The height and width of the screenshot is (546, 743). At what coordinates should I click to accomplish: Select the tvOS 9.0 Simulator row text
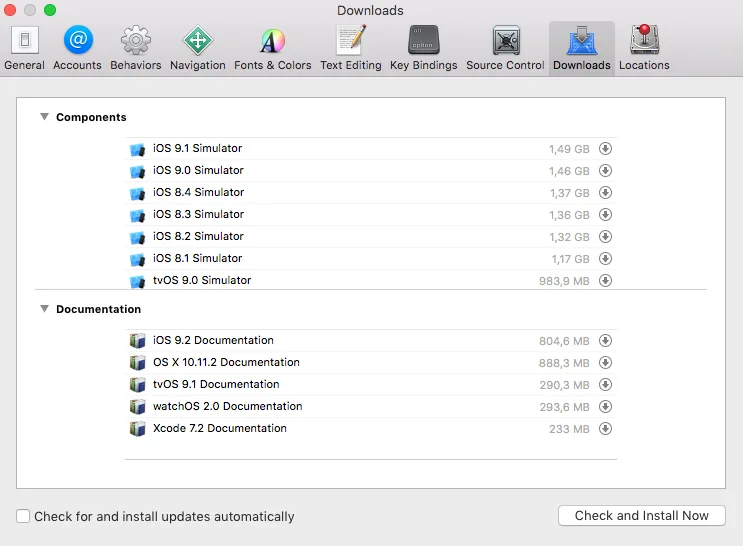202,280
